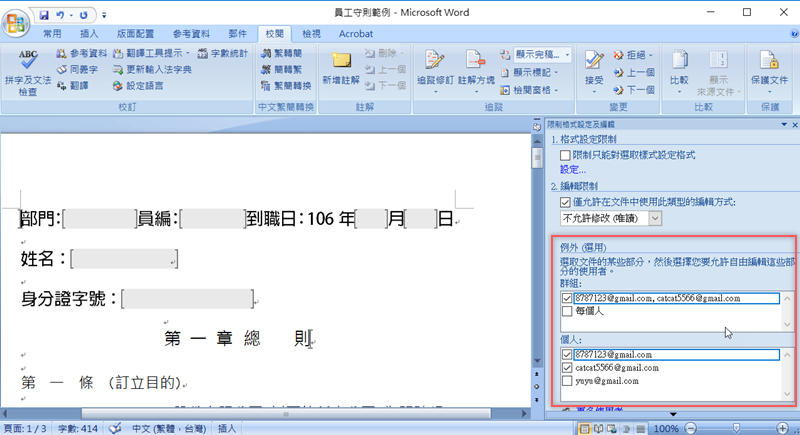Tick the yuyu@gmail.com user checkbox
Viewport: 800px width, 435px height.
click(568, 381)
